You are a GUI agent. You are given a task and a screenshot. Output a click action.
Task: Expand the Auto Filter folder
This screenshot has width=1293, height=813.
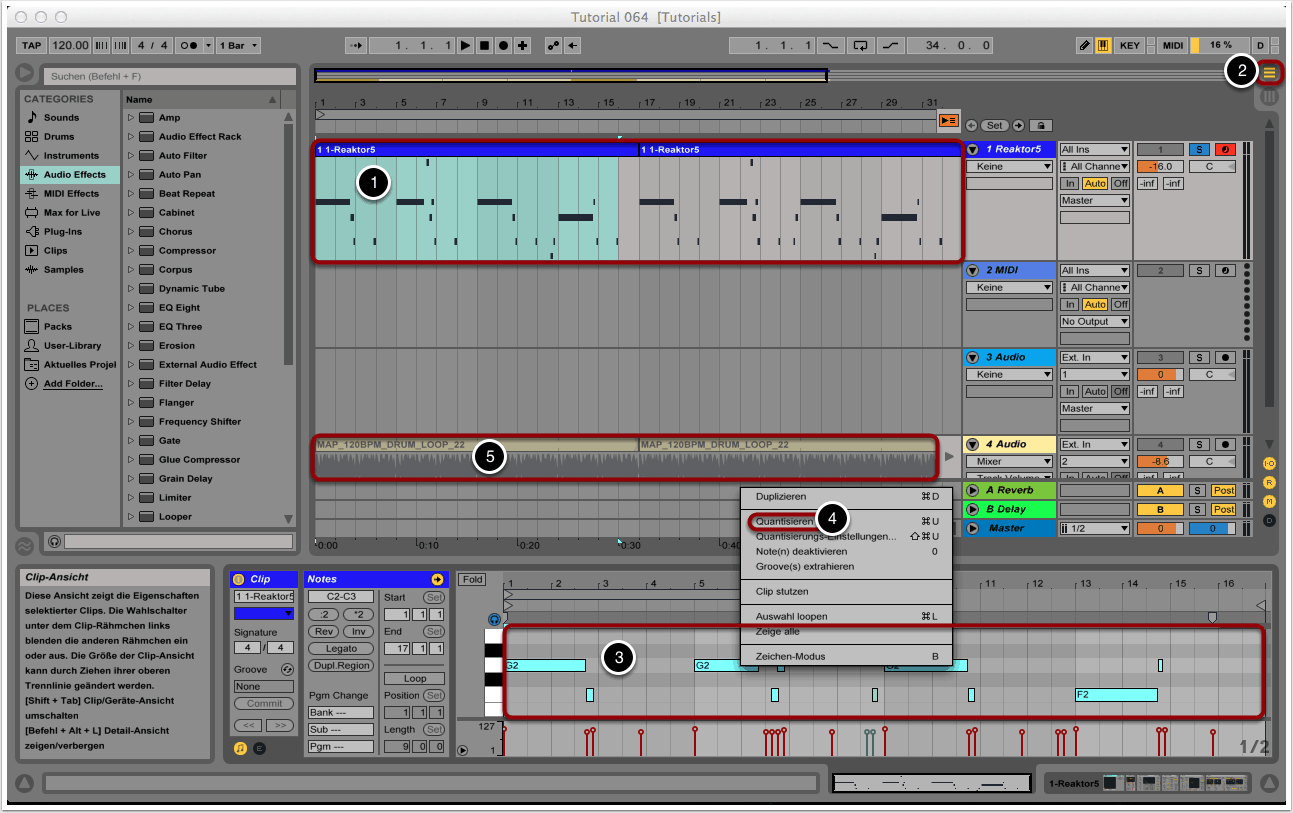tap(130, 156)
